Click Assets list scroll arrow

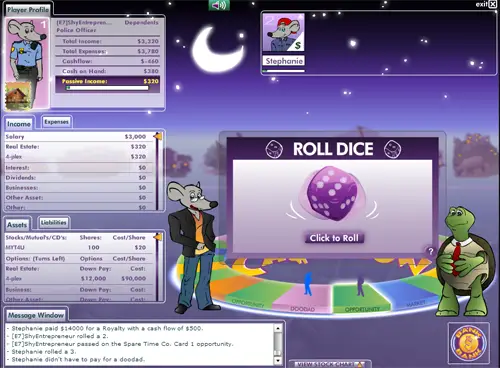coord(158,237)
